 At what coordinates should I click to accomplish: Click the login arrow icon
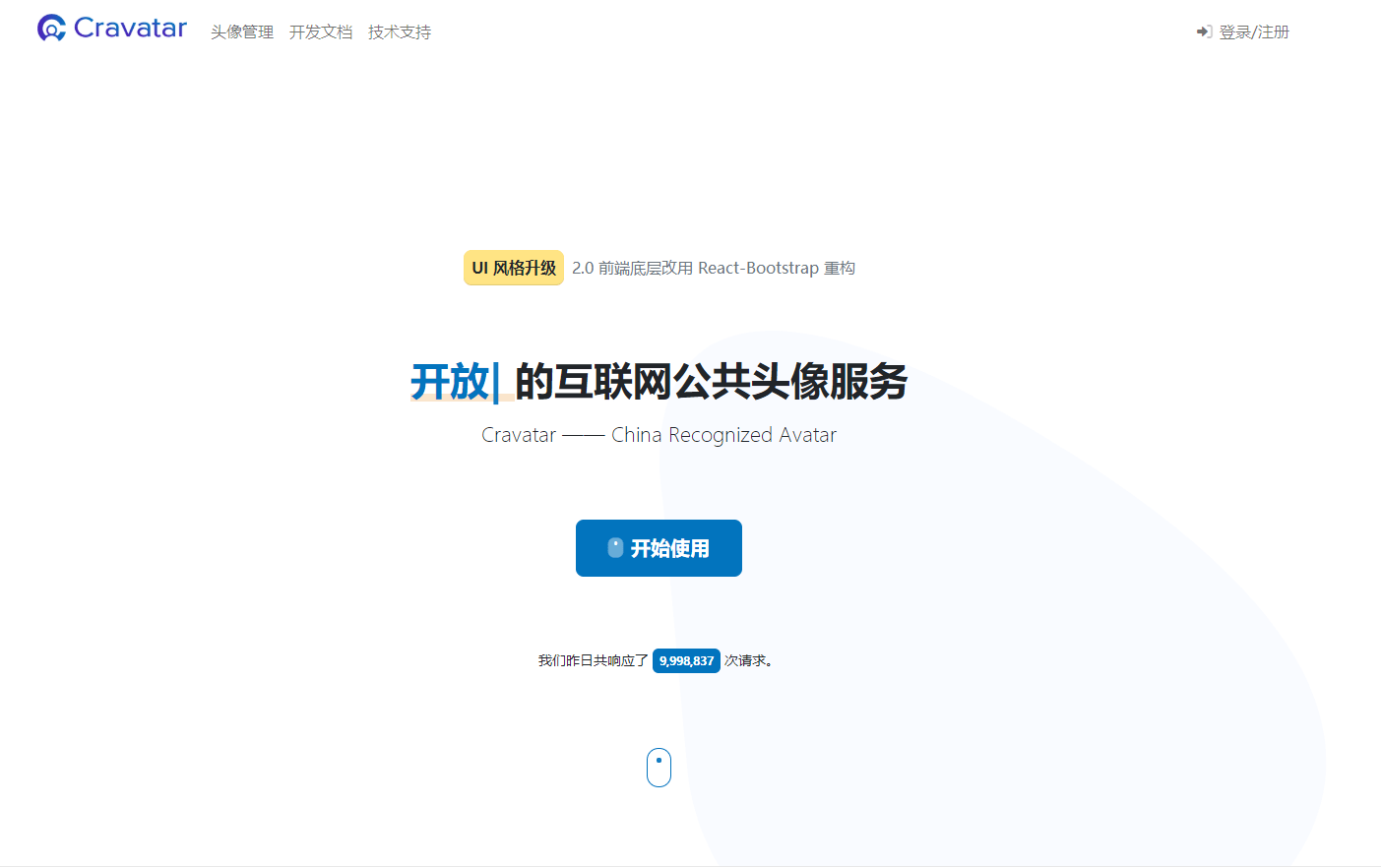click(1204, 32)
